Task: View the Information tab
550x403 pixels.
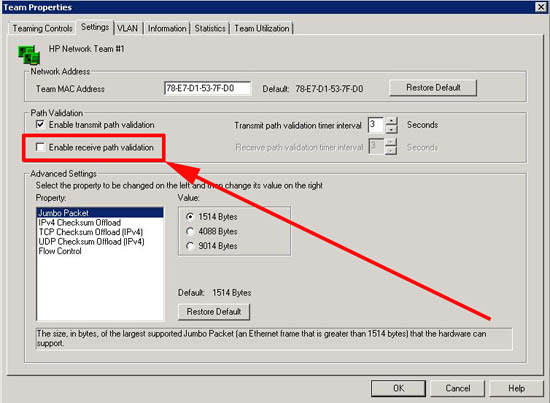Action: 167,28
